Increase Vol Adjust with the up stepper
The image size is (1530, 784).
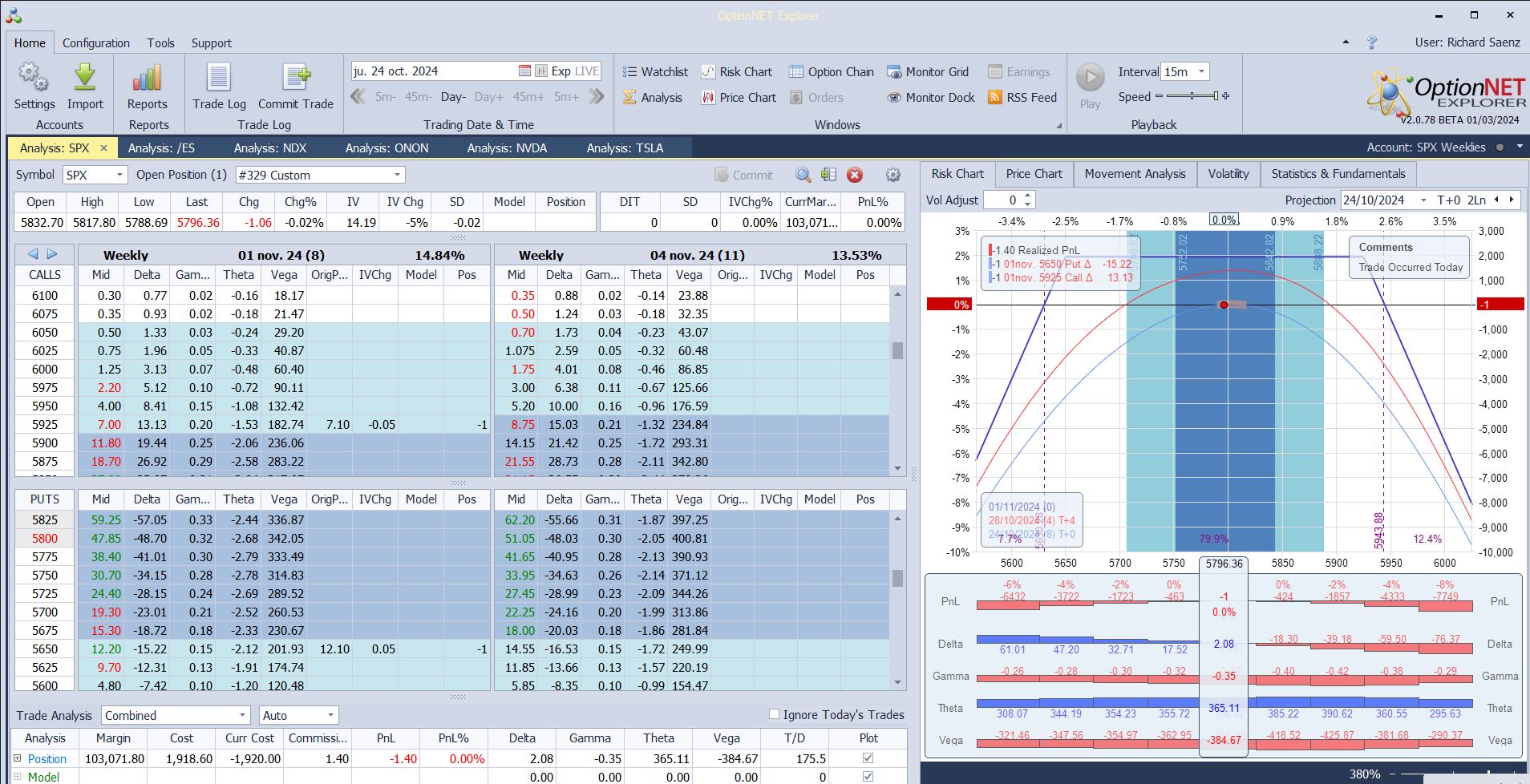(x=1028, y=196)
